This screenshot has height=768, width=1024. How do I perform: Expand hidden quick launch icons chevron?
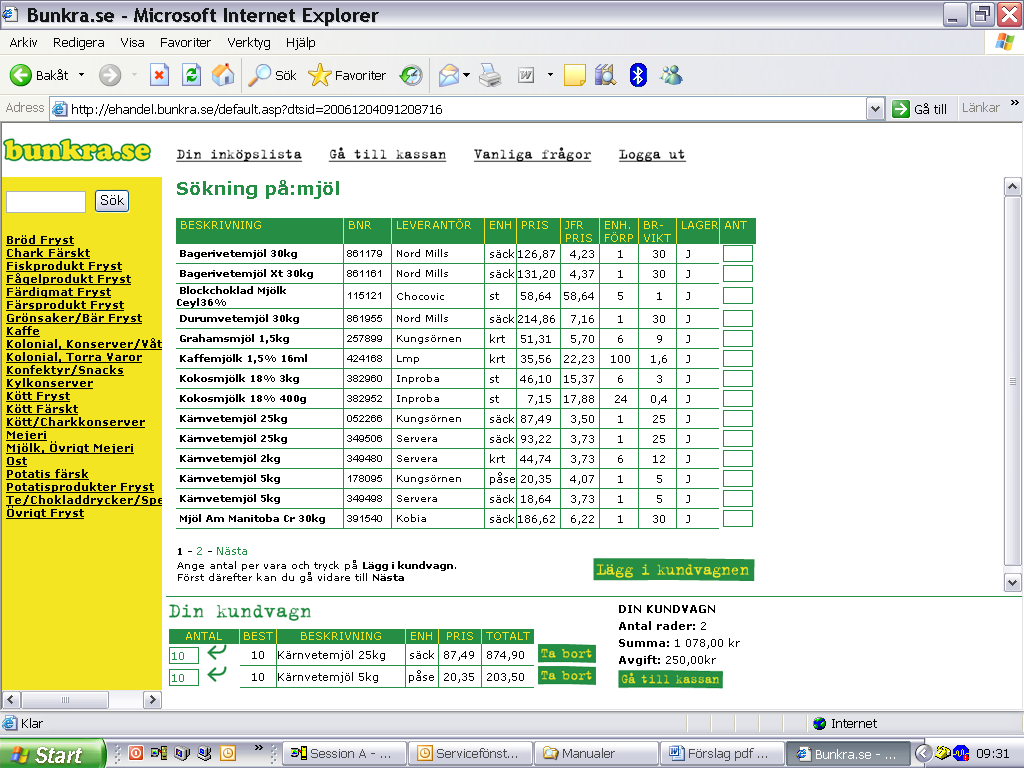pyautogui.click(x=259, y=747)
